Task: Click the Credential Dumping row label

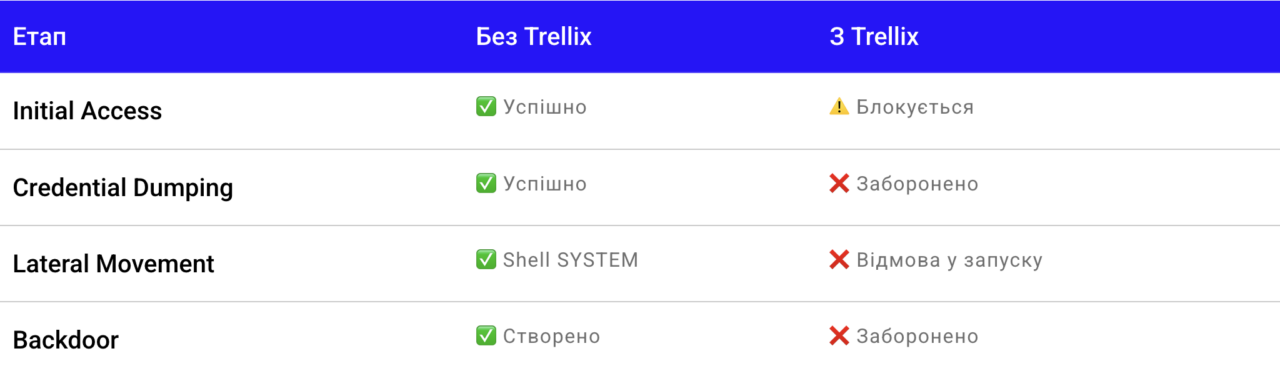Action: coord(123,188)
